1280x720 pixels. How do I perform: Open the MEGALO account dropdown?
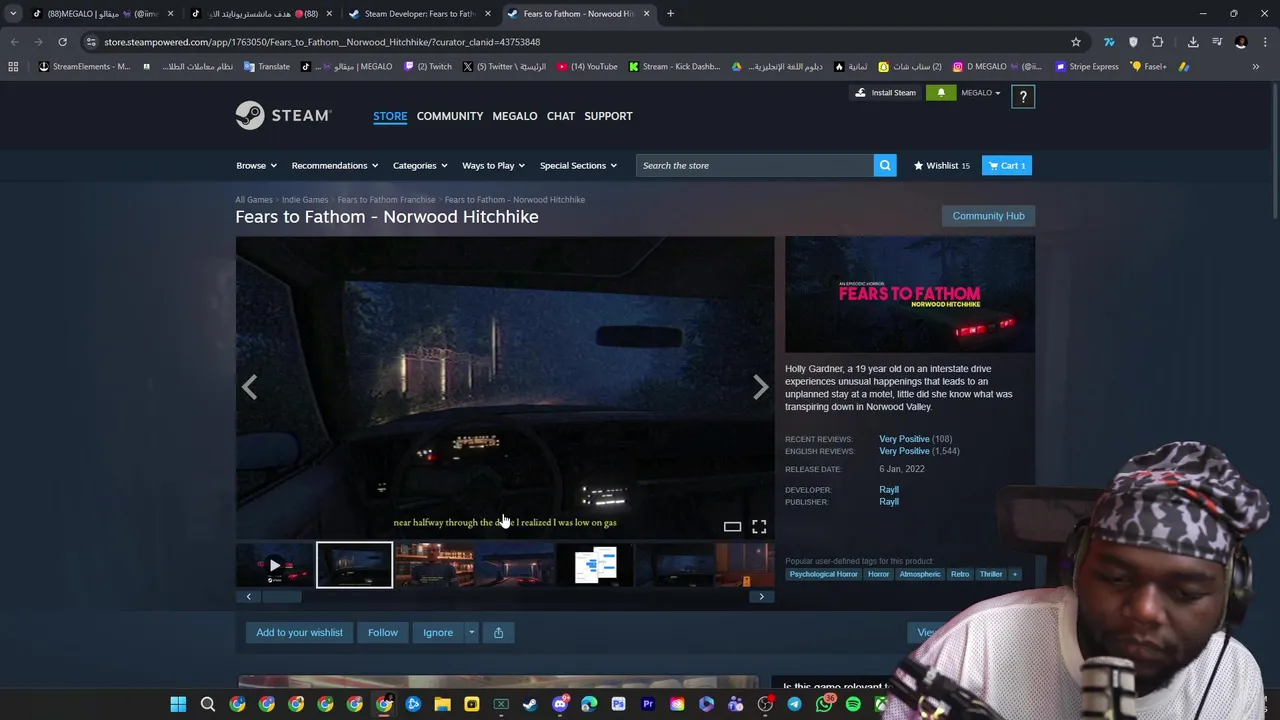(980, 93)
